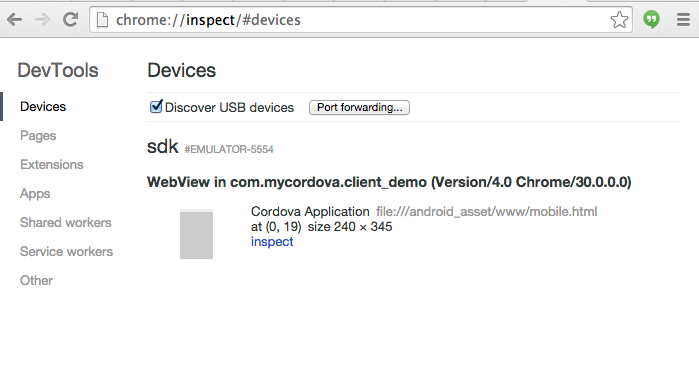Switch to the Pages section
699x365 pixels.
(x=38, y=135)
